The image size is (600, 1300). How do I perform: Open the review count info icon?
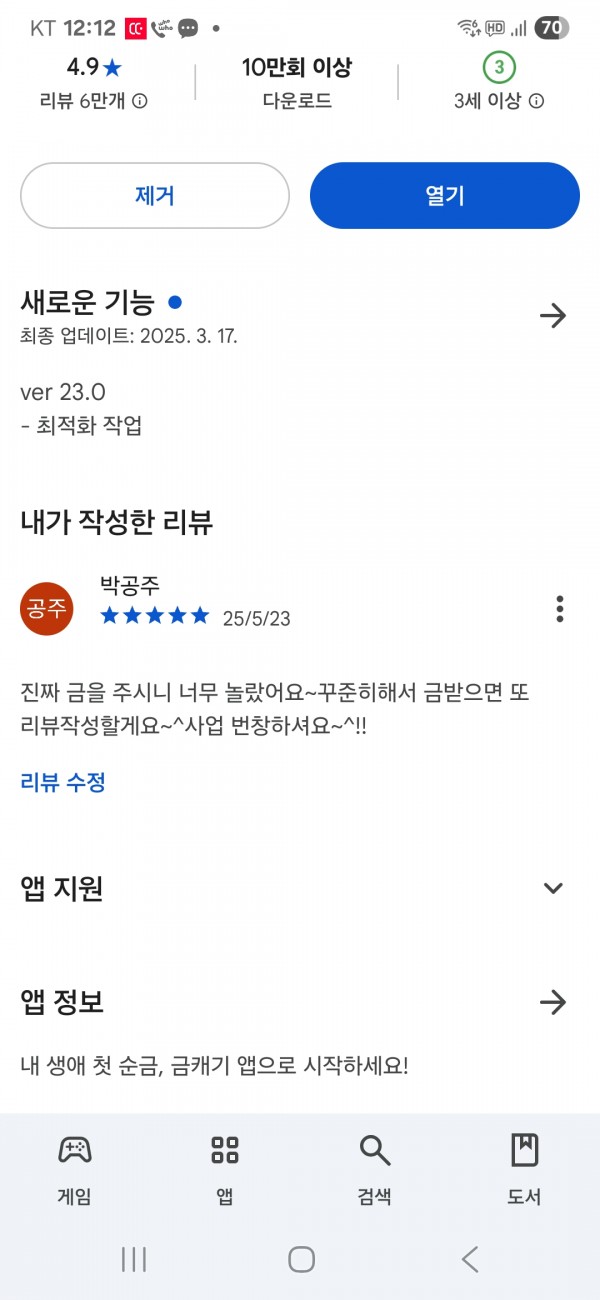tap(141, 101)
